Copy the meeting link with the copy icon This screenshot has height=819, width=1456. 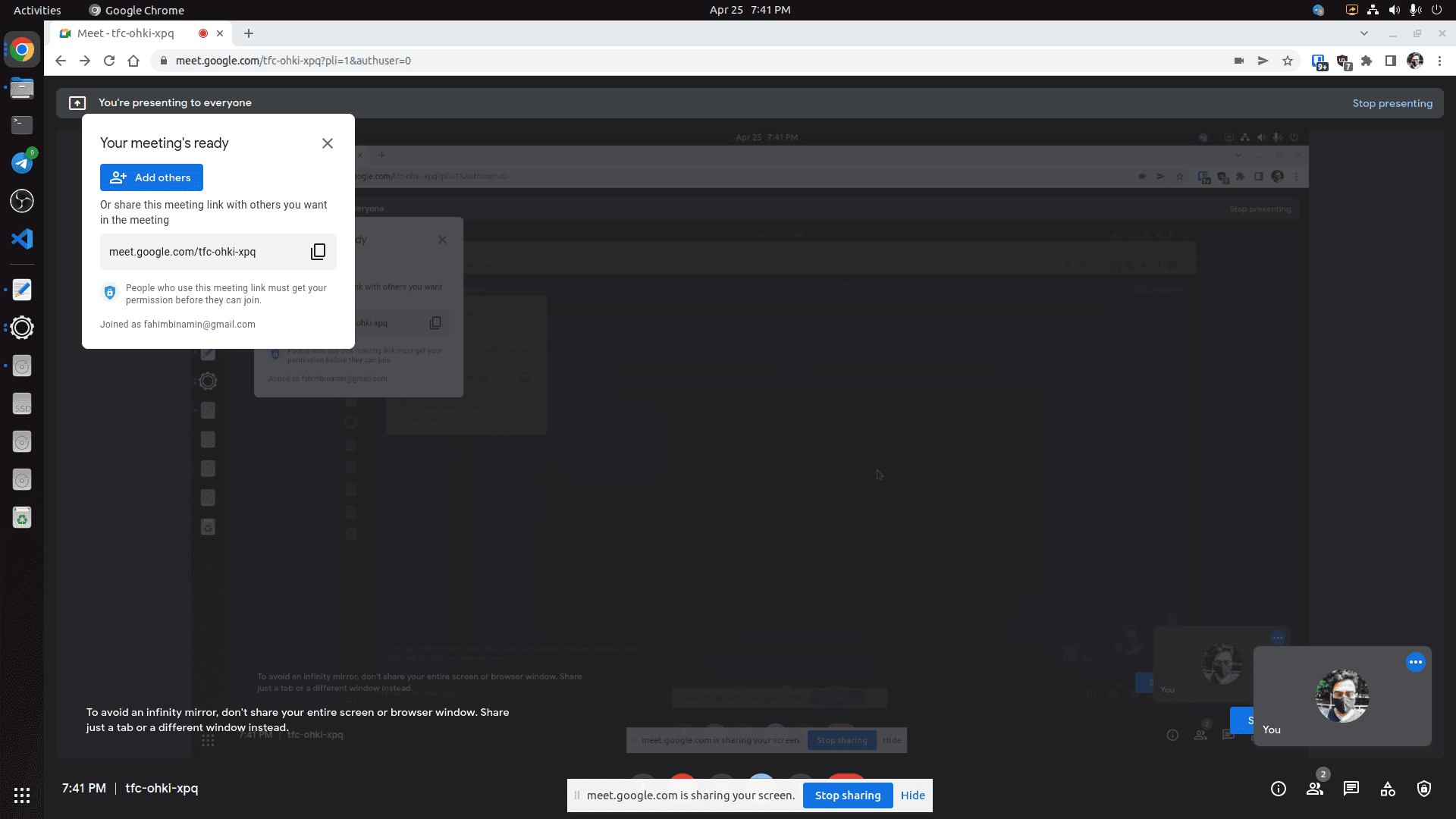click(318, 252)
